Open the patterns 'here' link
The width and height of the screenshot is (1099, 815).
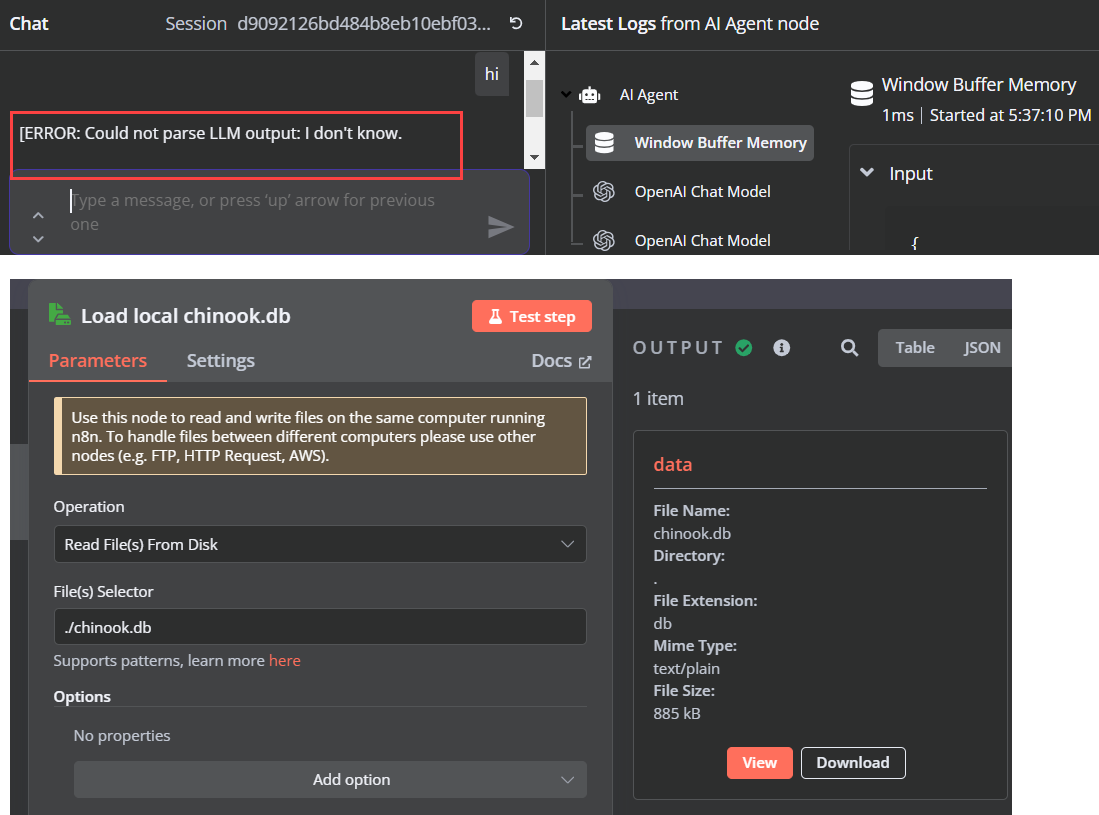click(x=285, y=660)
